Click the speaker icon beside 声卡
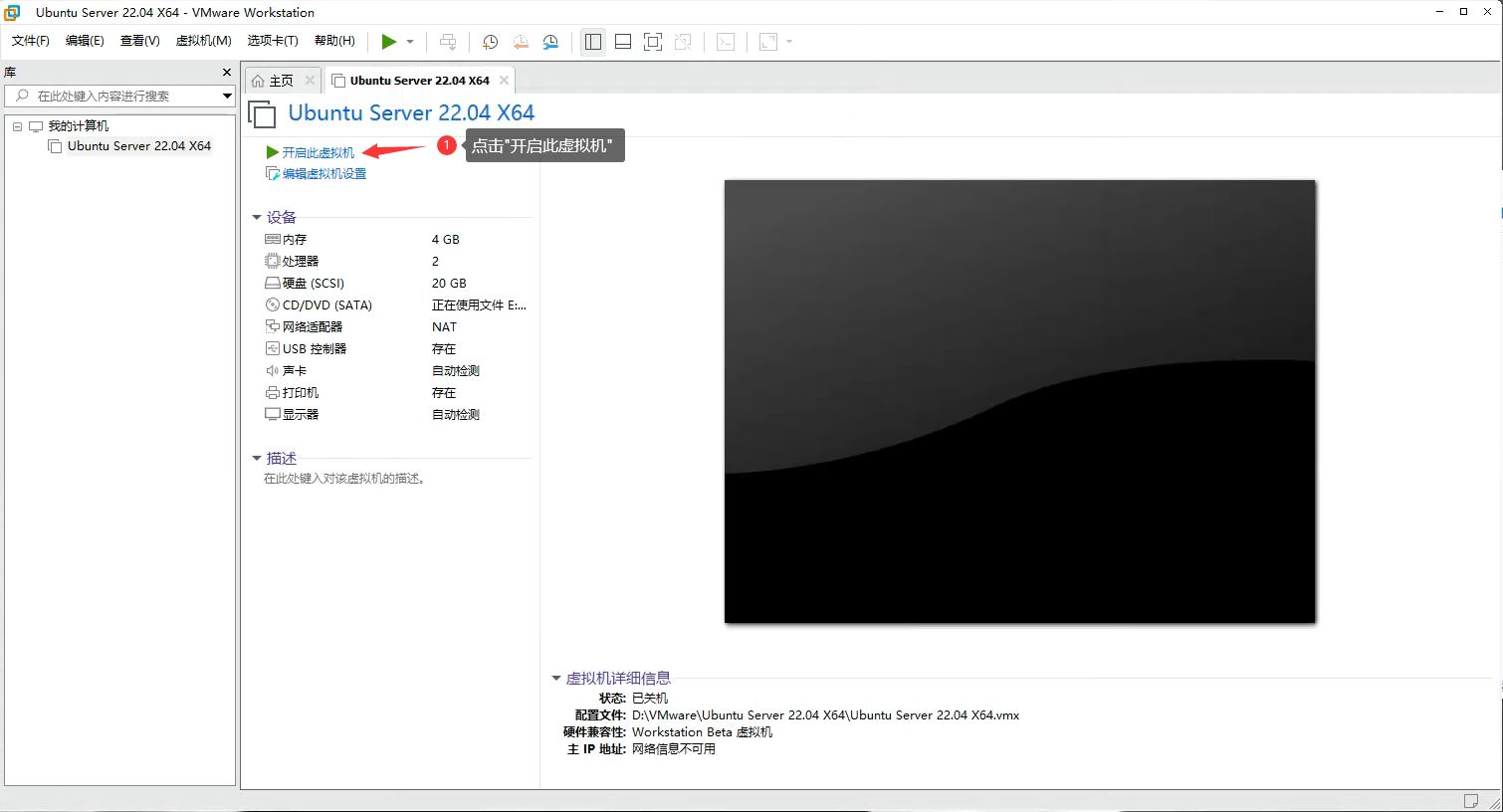Screen dimensions: 1503x812 [x=273, y=371]
